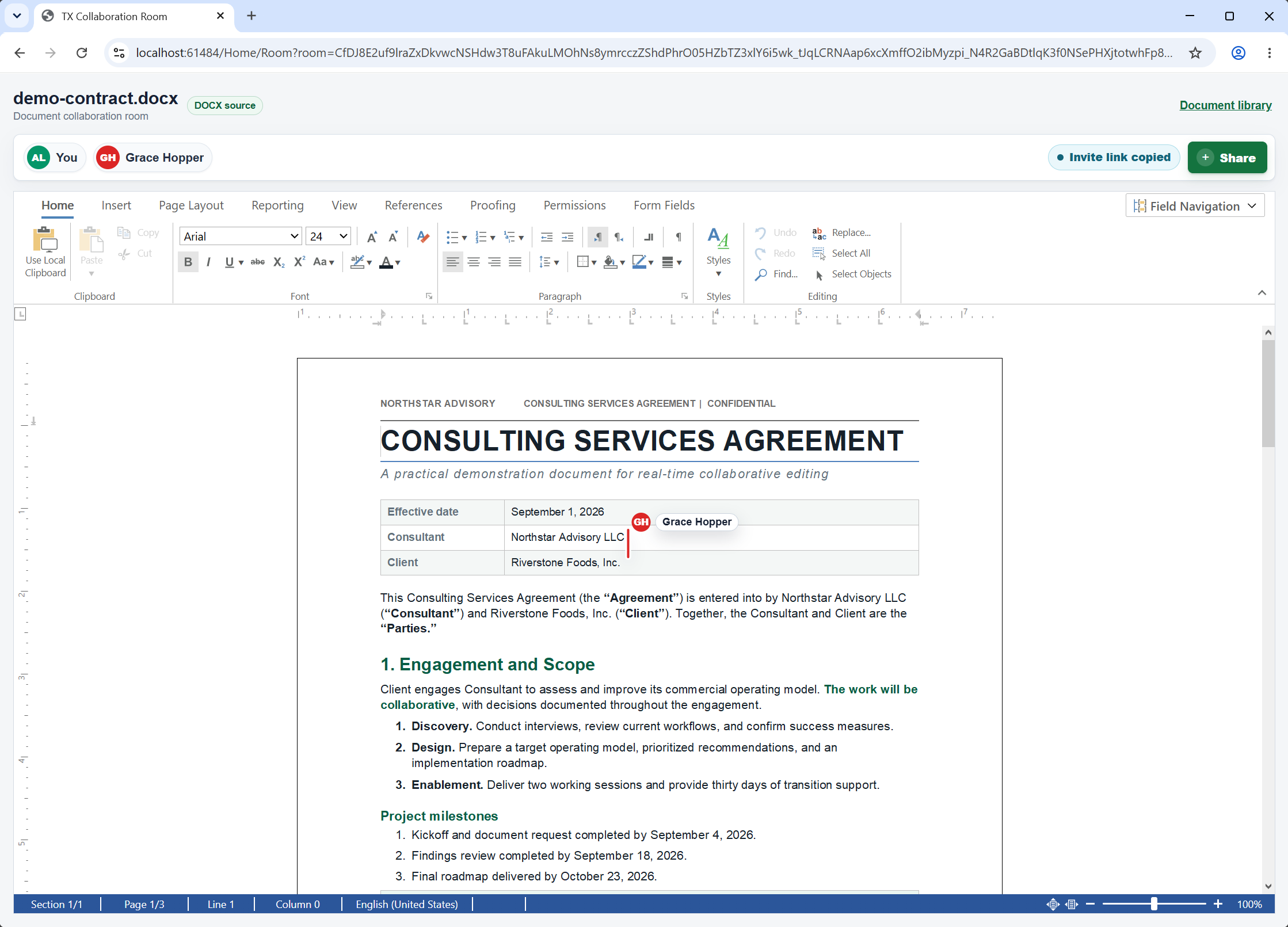Screen dimensions: 1288x927
Task: Toggle left-to-right text direction
Action: (x=598, y=237)
